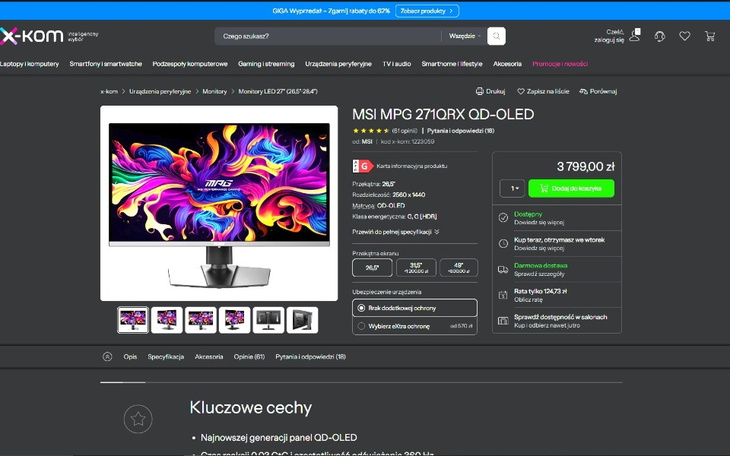Click the delivery truck icon

[503, 269]
